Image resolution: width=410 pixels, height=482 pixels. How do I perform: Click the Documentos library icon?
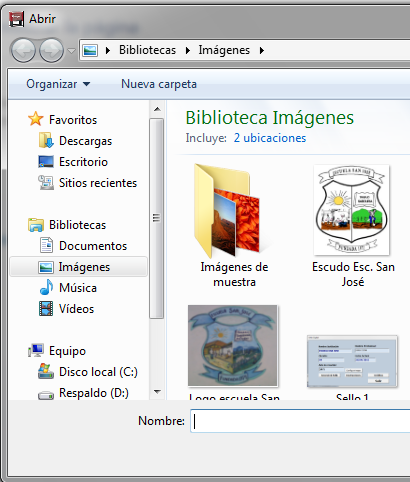coord(46,245)
